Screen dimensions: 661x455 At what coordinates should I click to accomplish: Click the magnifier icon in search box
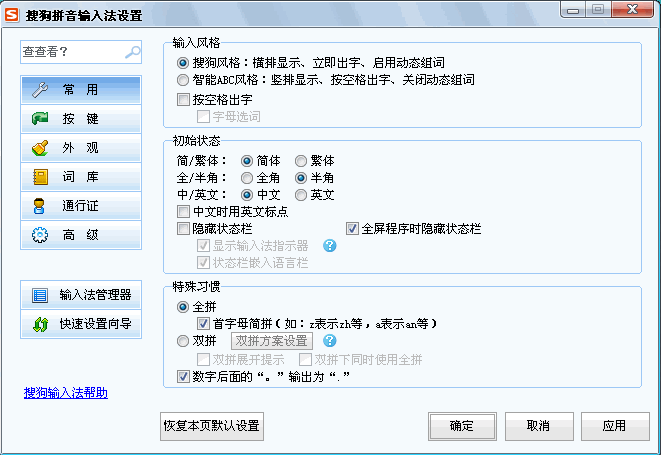pyautogui.click(x=132, y=52)
